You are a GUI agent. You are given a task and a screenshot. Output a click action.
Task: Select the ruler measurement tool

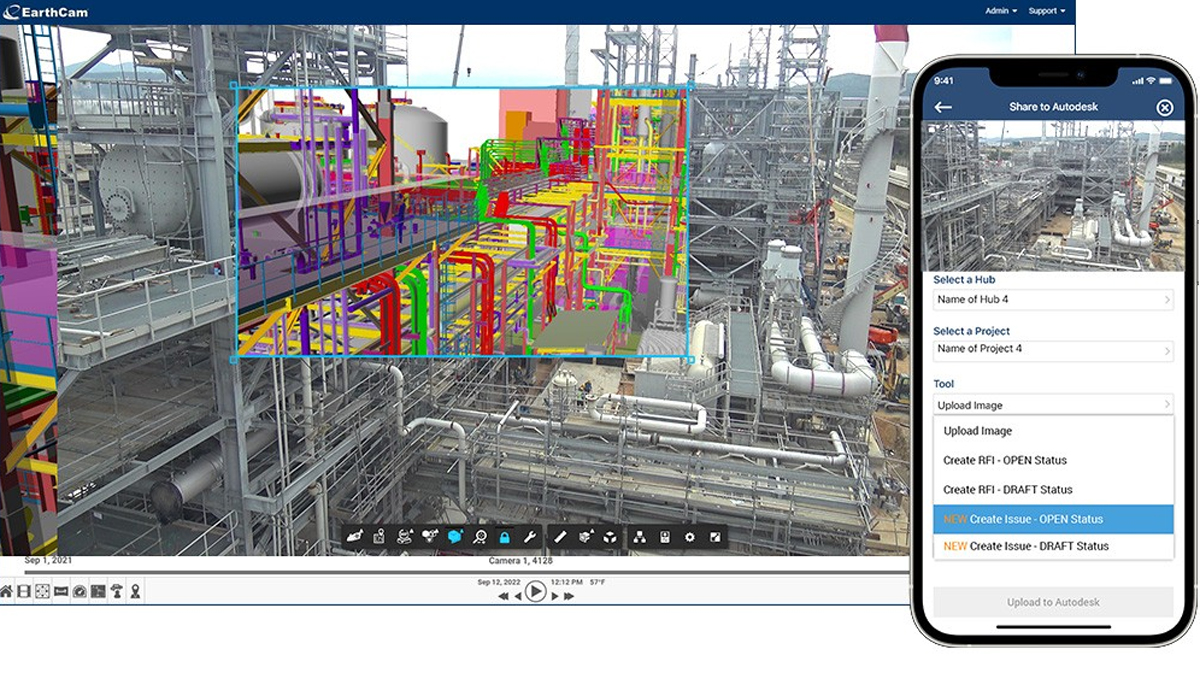pyautogui.click(x=561, y=537)
